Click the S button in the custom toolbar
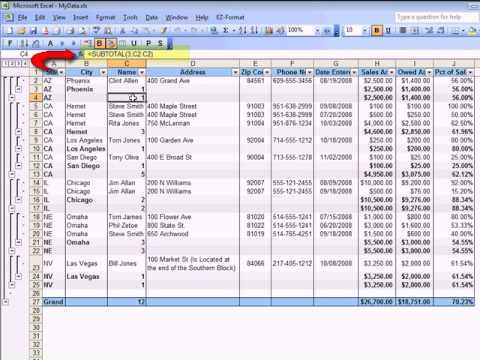 pos(161,43)
